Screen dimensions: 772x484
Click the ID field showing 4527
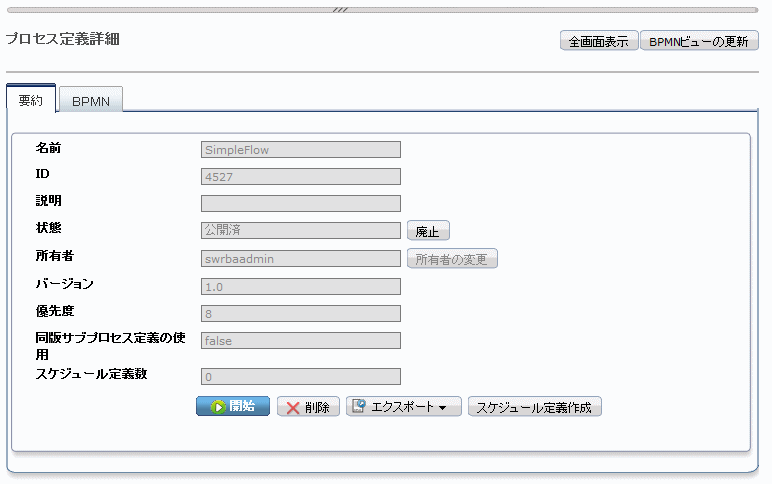point(300,176)
